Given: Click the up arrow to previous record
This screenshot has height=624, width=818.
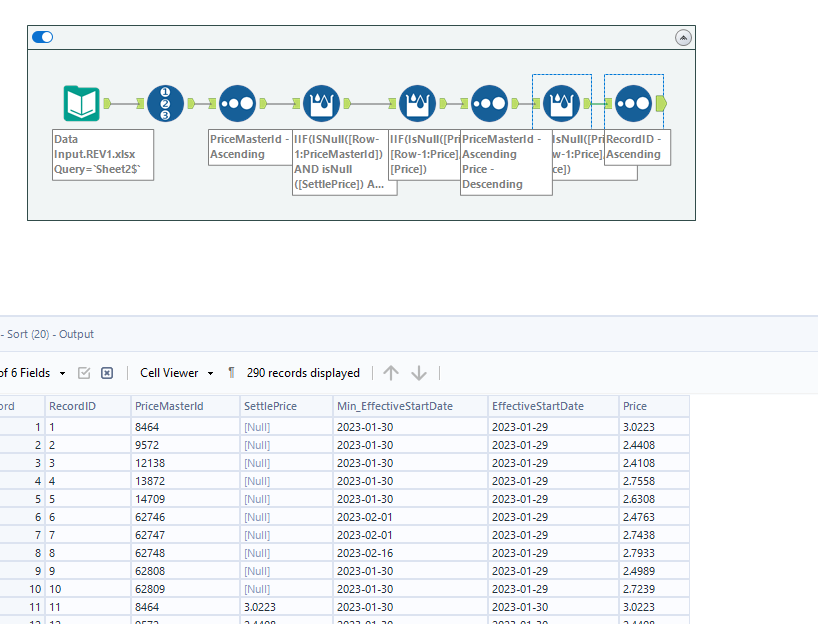Looking at the screenshot, I should click(391, 373).
